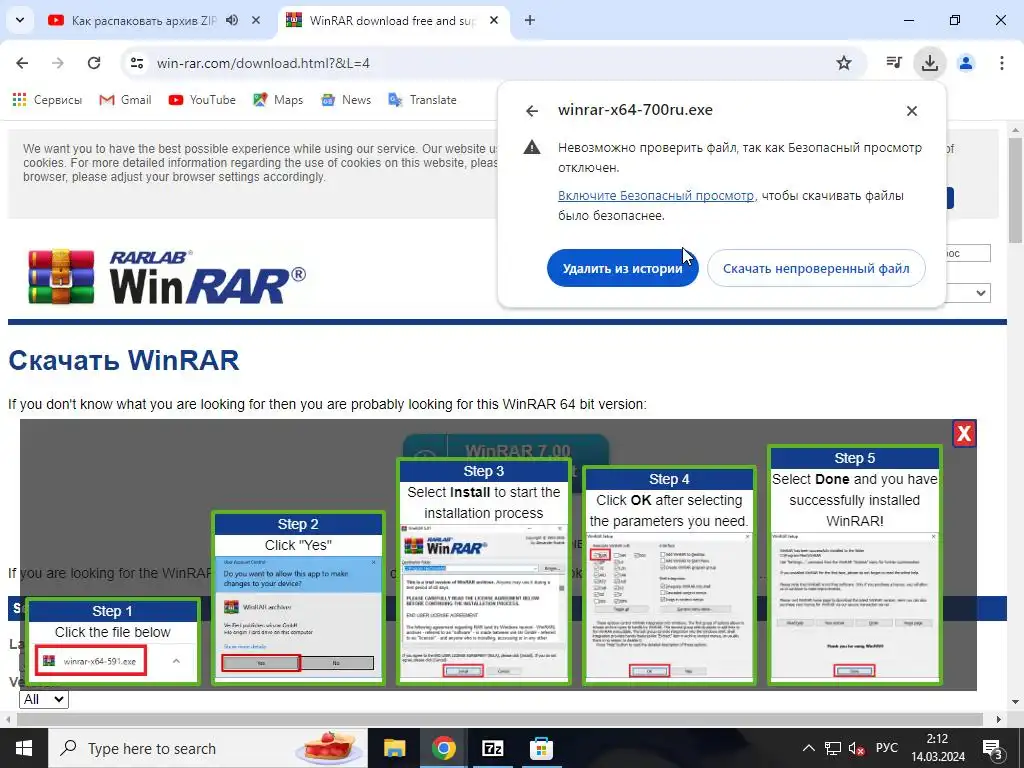
Task: Open the muted volume tray icon
Action: click(856, 748)
